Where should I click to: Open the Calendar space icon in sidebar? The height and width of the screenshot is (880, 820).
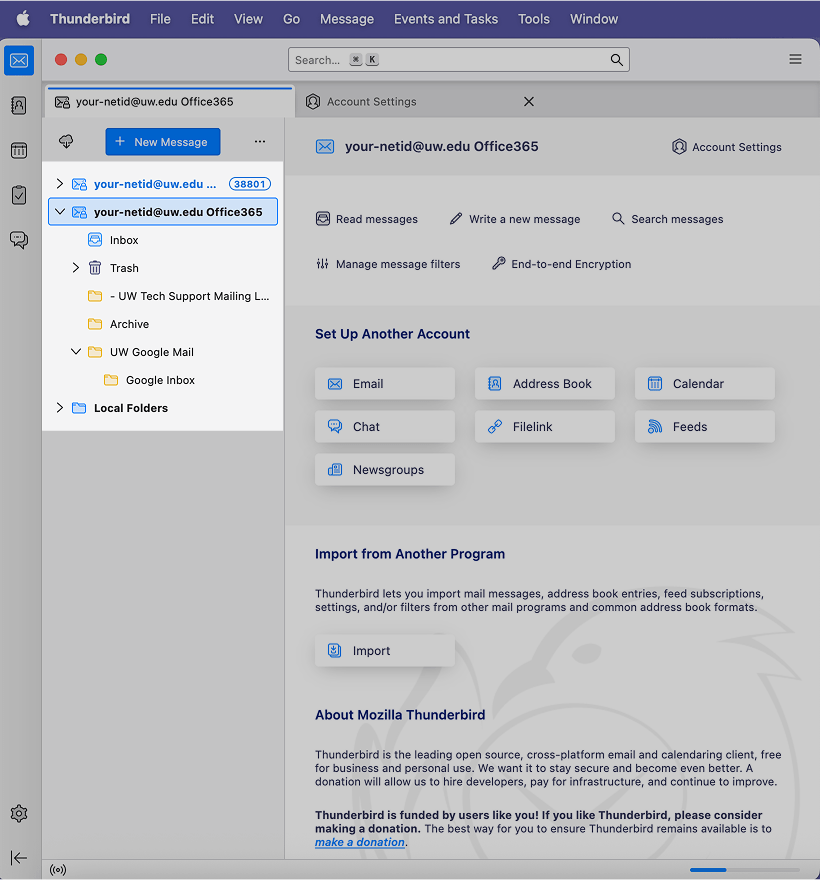coord(18,150)
